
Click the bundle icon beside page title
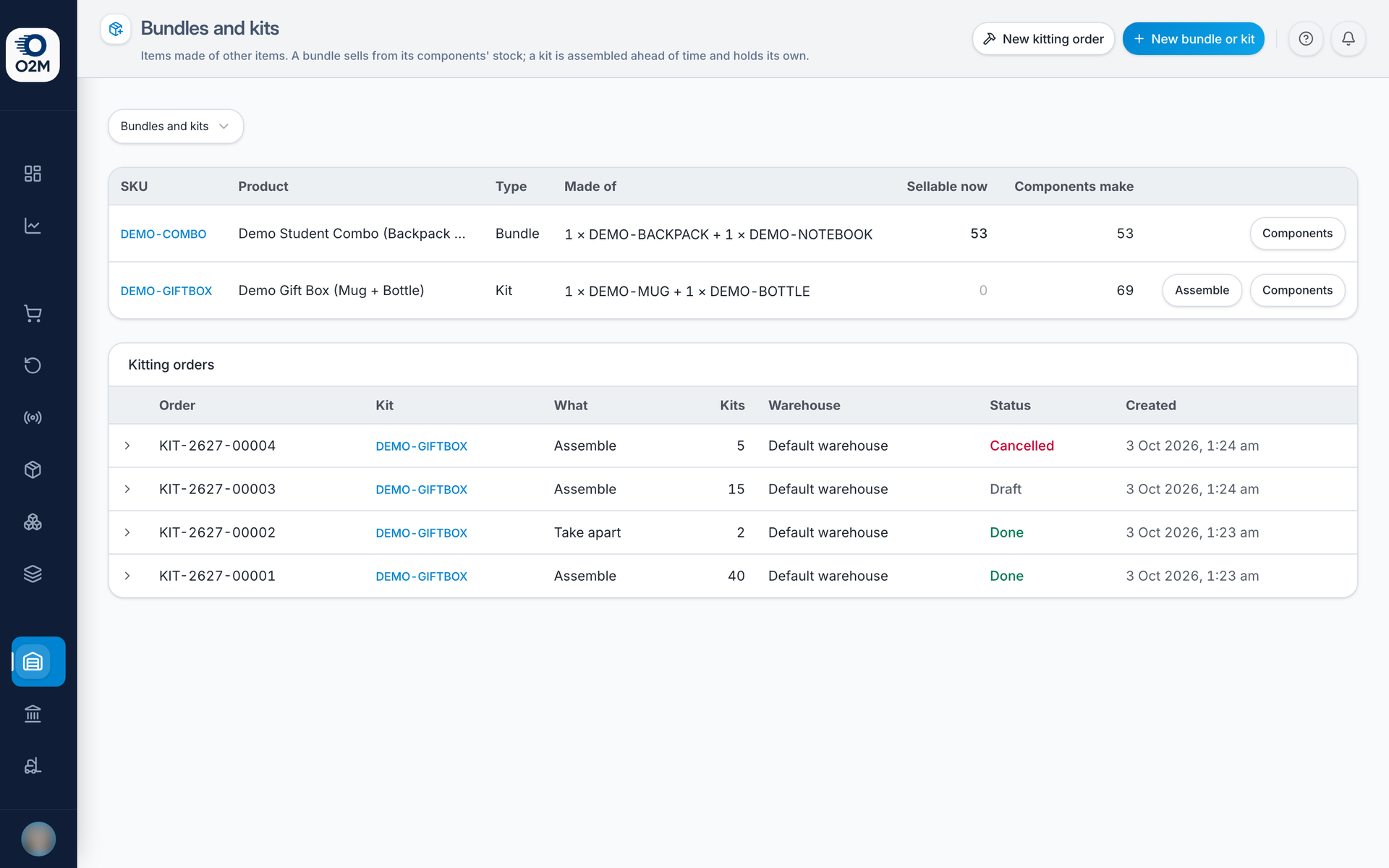(x=116, y=29)
